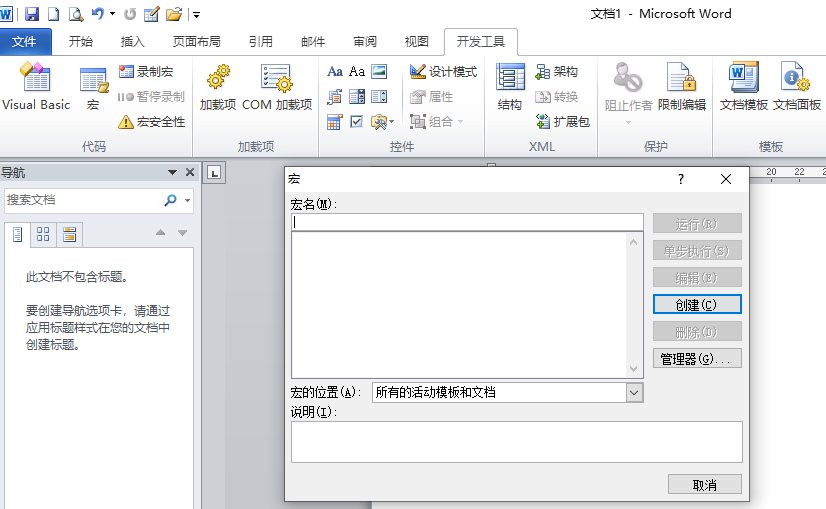Browse headings tab in navigation pane
826x509 pixels.
[17, 234]
